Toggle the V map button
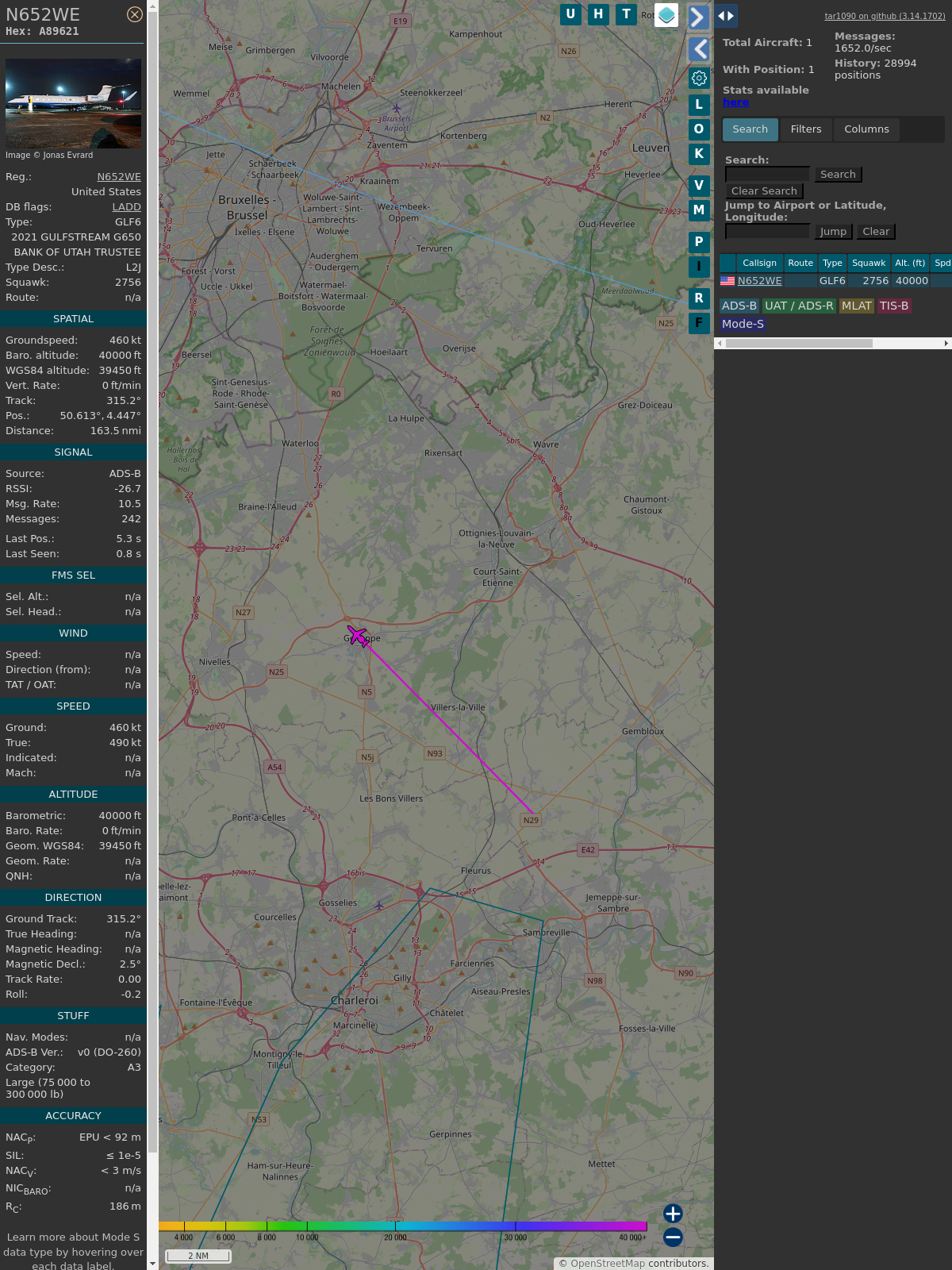The width and height of the screenshot is (952, 1270). [x=699, y=185]
